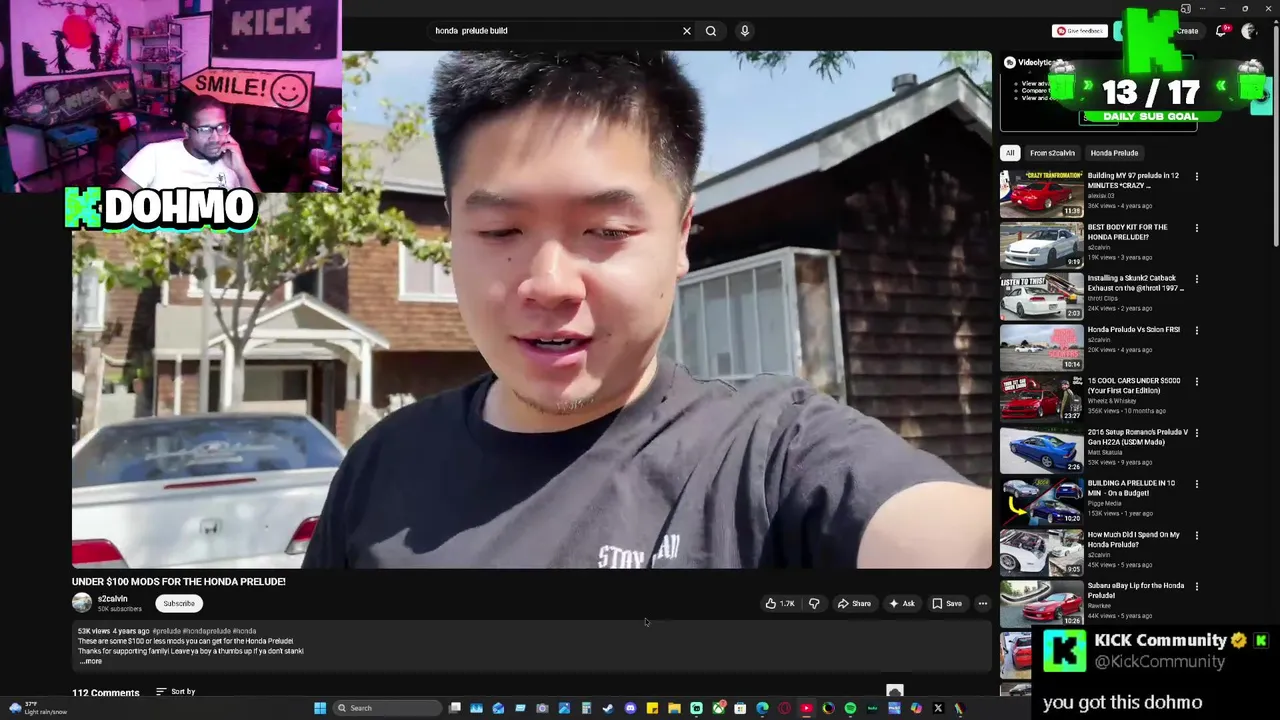The width and height of the screenshot is (1280, 720).
Task: Subscribe to s2calvin channel
Action: tap(179, 603)
